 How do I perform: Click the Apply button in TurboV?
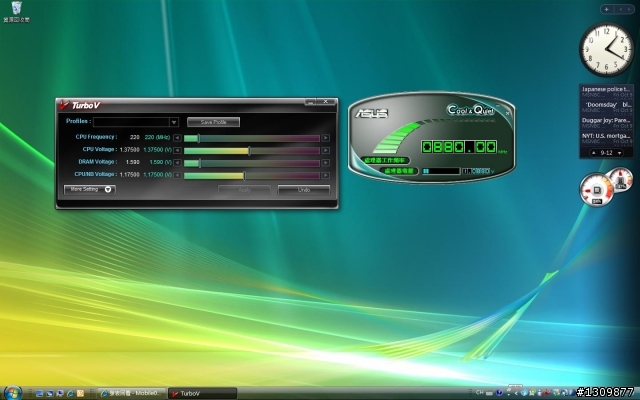pyautogui.click(x=244, y=190)
